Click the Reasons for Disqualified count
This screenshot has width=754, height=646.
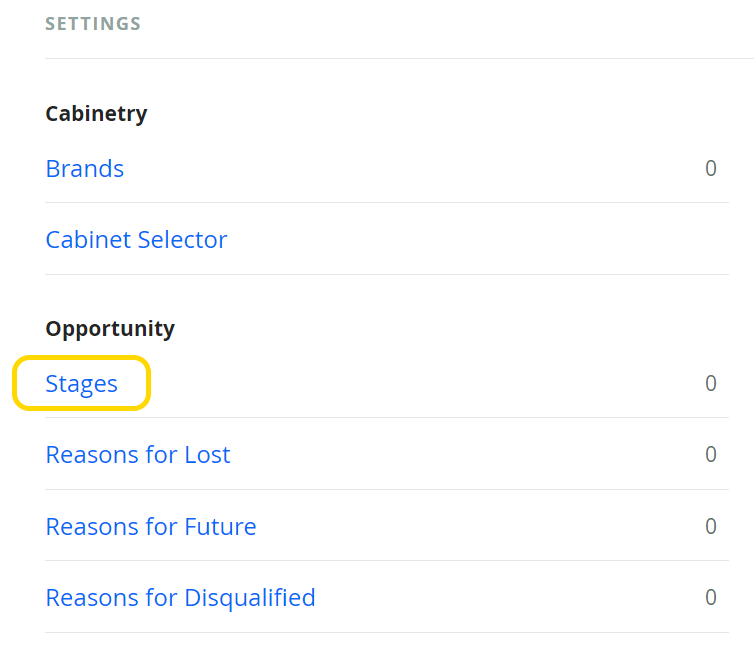pos(711,598)
